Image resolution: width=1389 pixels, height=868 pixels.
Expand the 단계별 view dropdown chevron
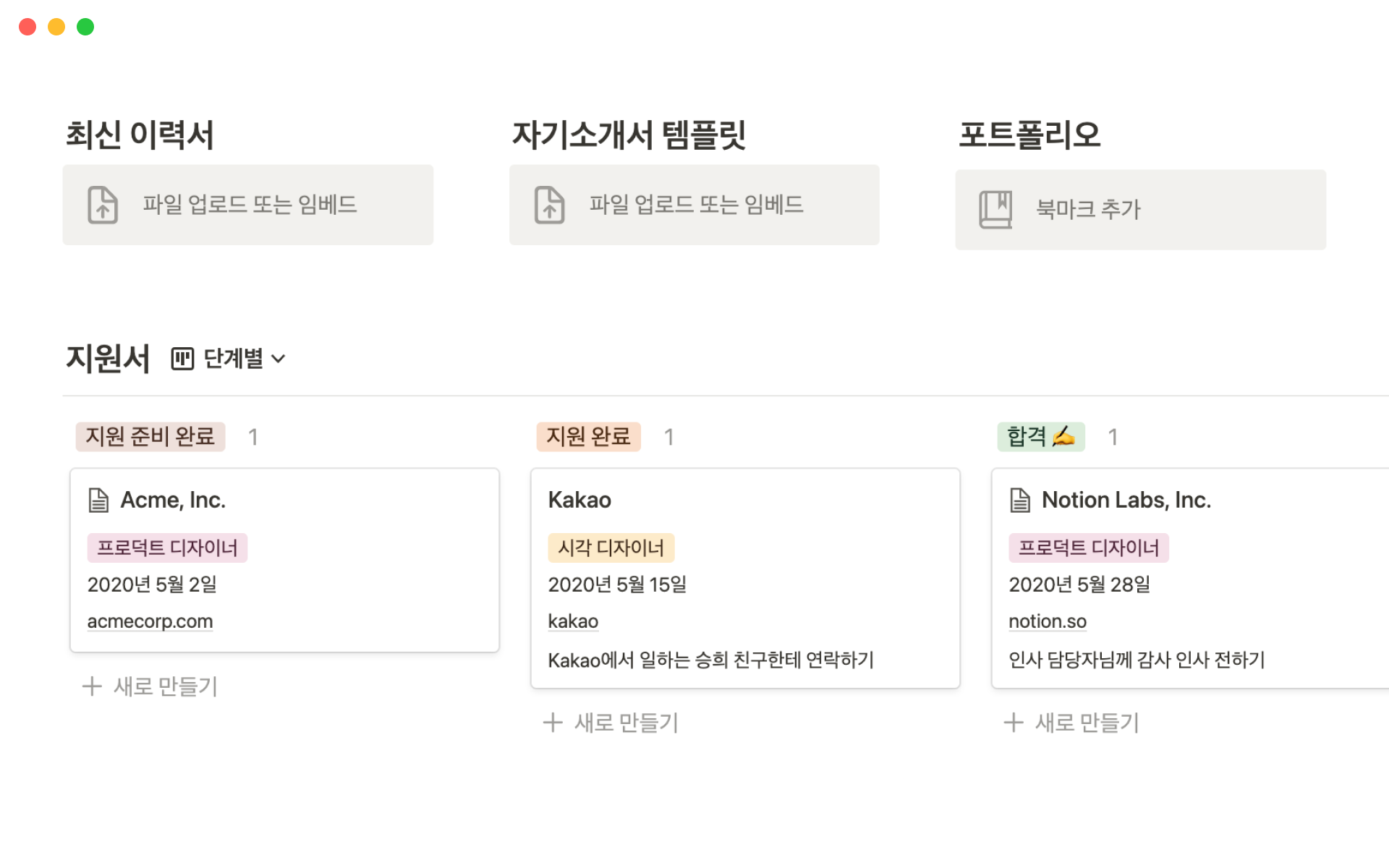tap(279, 359)
